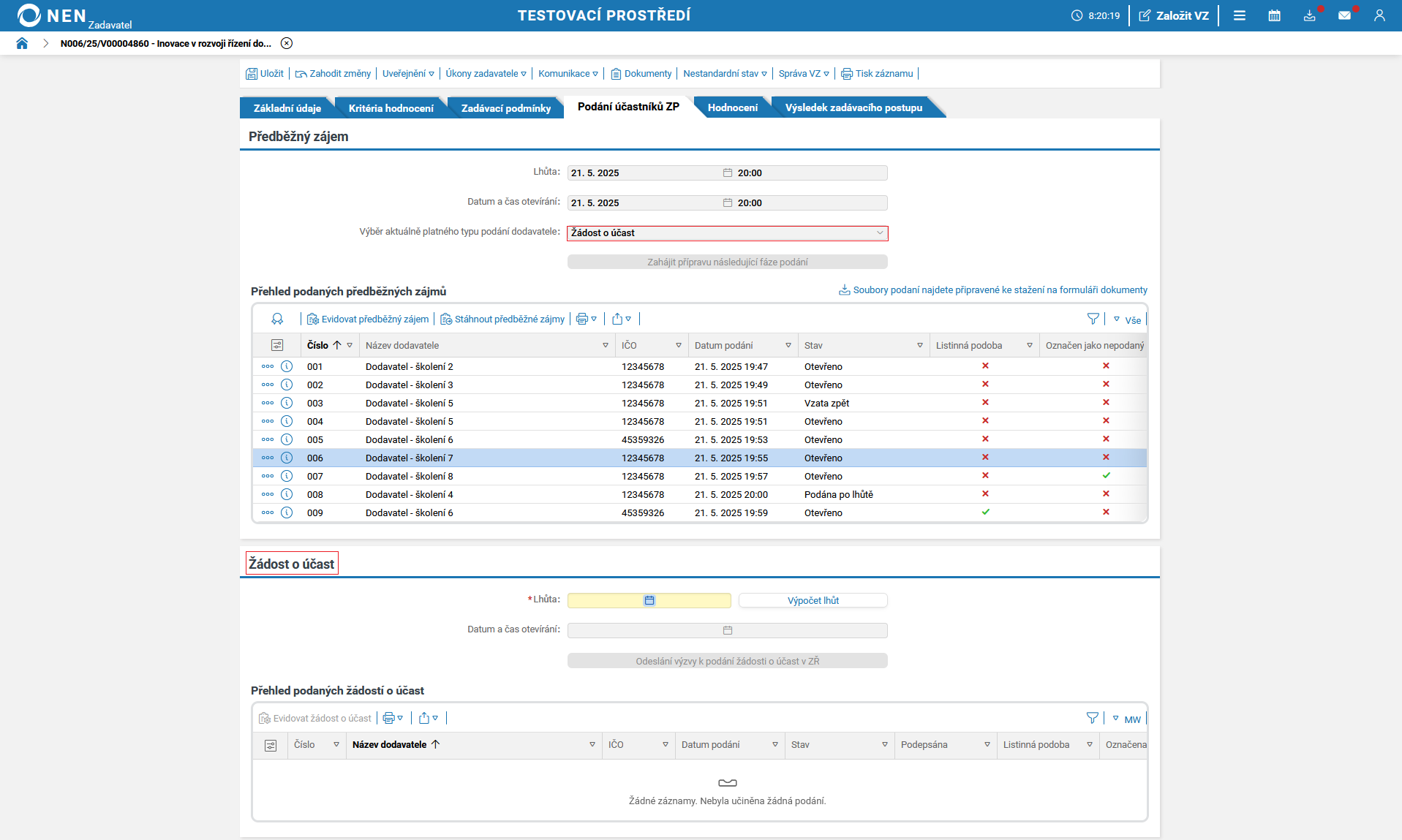Open Stav column filter dropdown
1402x840 pixels.
pyautogui.click(x=919, y=345)
